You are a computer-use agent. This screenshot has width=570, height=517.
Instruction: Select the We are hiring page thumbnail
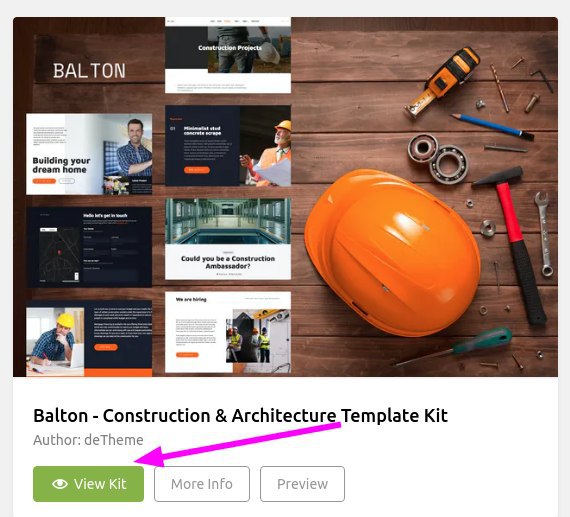pos(228,332)
